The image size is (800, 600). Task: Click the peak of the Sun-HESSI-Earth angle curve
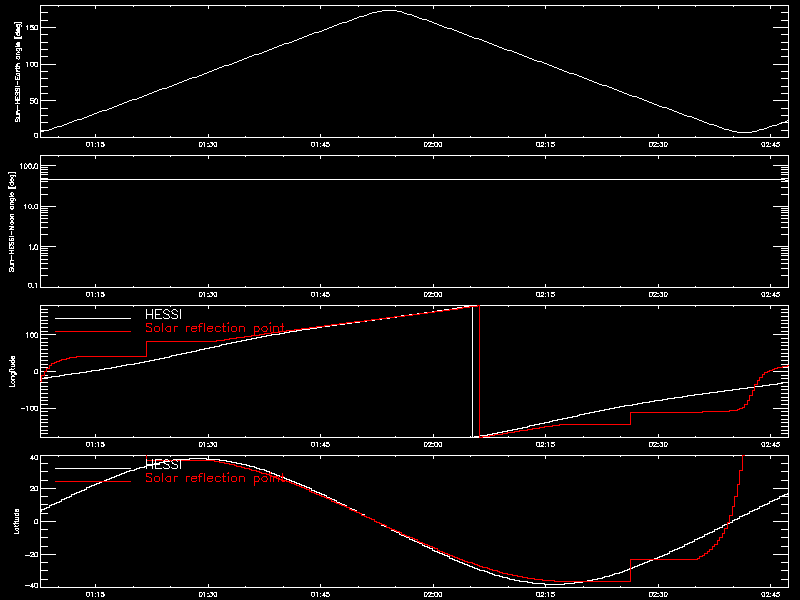tap(389, 10)
